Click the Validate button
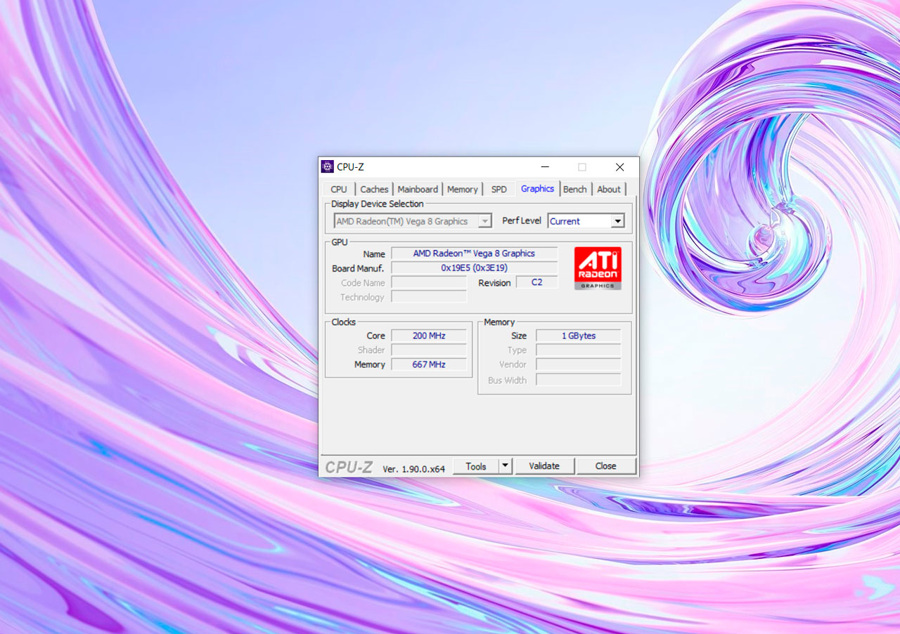Image resolution: width=900 pixels, height=634 pixels. [544, 466]
